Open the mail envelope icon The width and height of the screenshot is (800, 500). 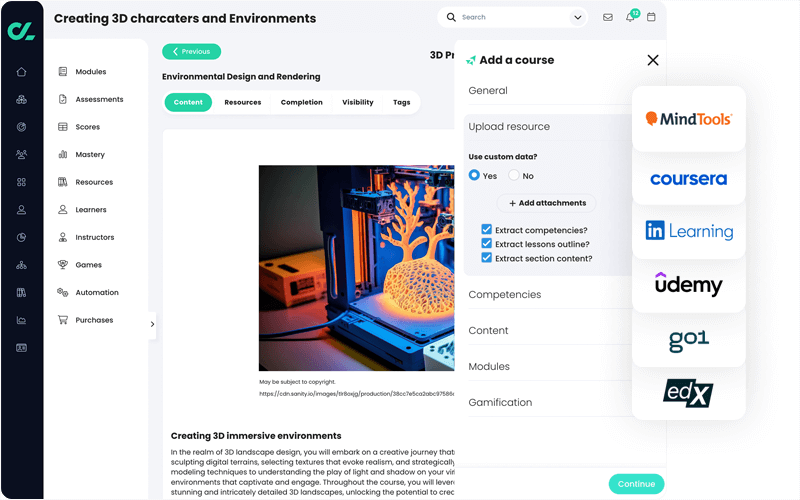pos(608,17)
